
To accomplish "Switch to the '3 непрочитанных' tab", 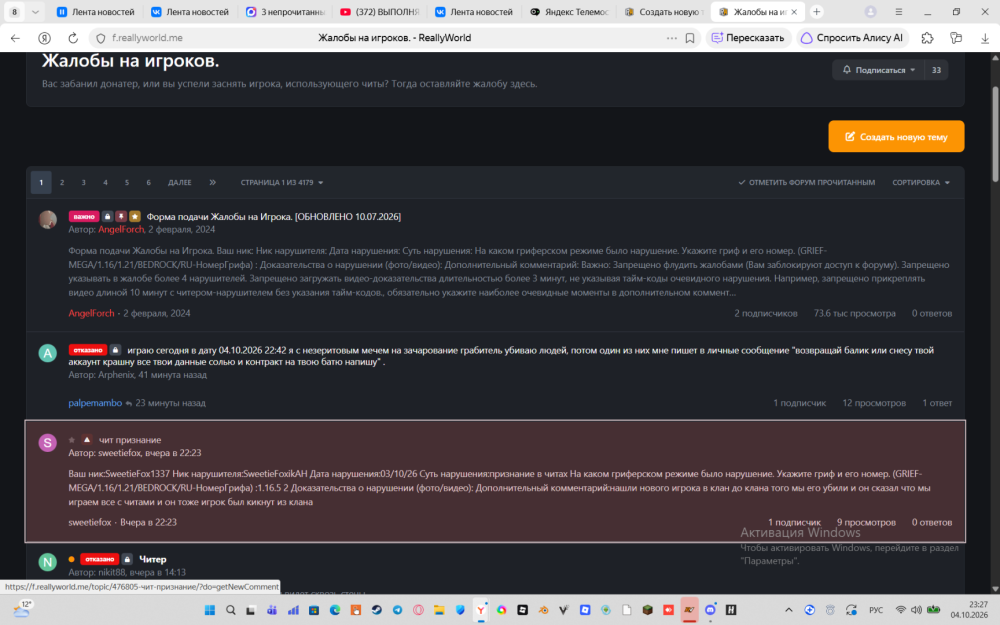I will pyautogui.click(x=285, y=12).
